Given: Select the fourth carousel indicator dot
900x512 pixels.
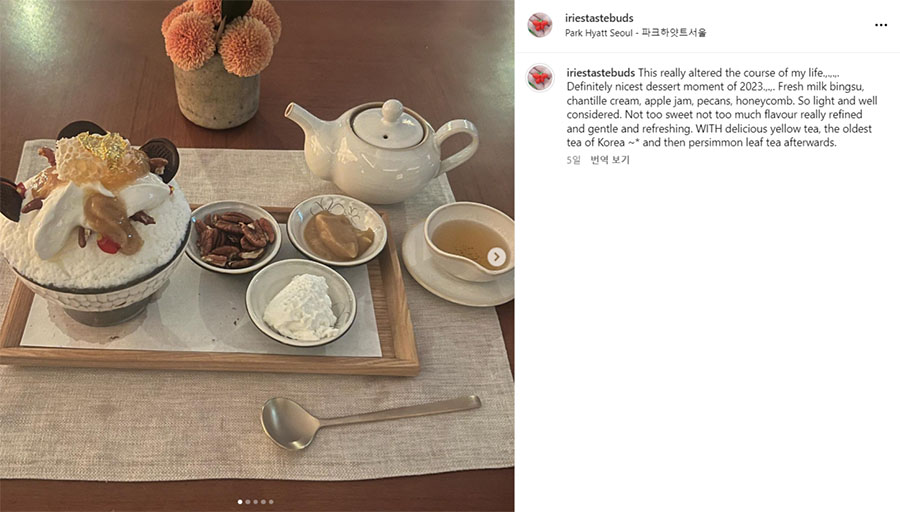Looking at the screenshot, I should (263, 502).
